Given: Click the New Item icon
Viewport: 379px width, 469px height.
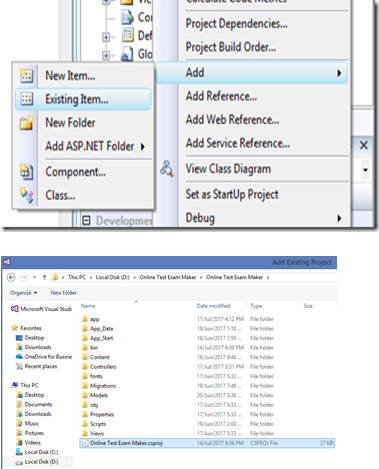Looking at the screenshot, I should pyautogui.click(x=26, y=76).
